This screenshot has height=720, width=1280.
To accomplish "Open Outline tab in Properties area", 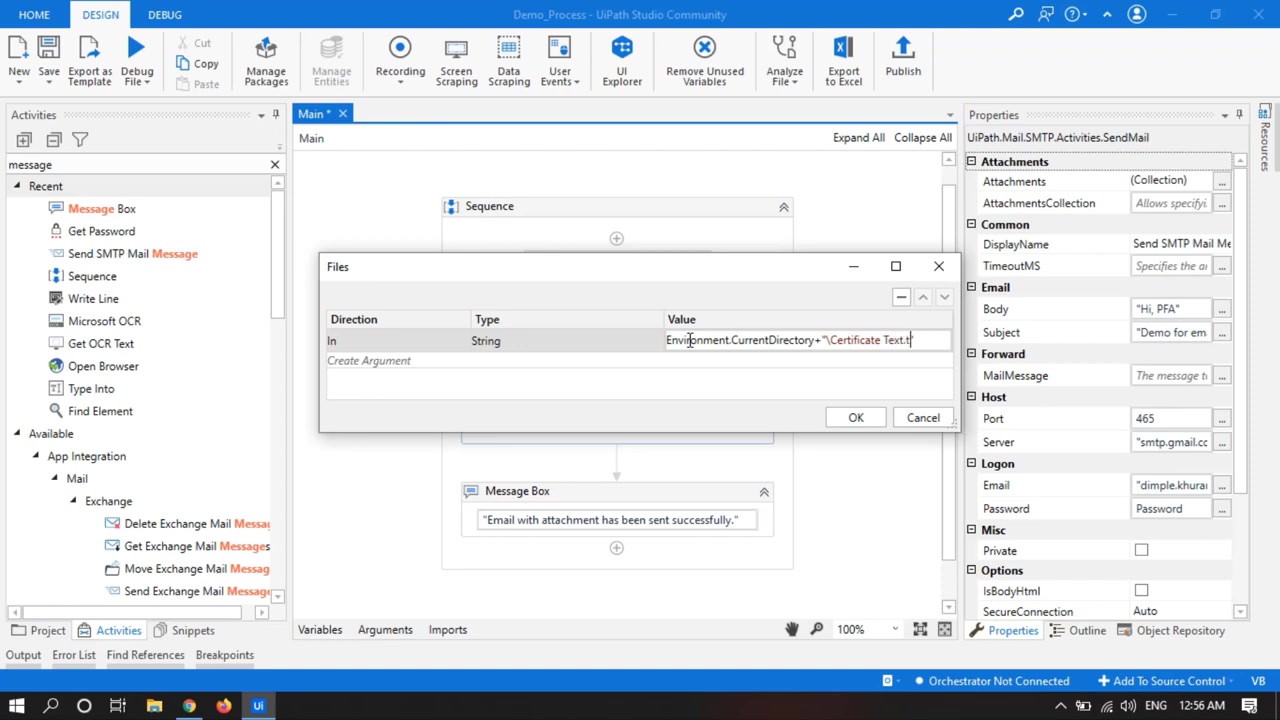I will 1078,631.
